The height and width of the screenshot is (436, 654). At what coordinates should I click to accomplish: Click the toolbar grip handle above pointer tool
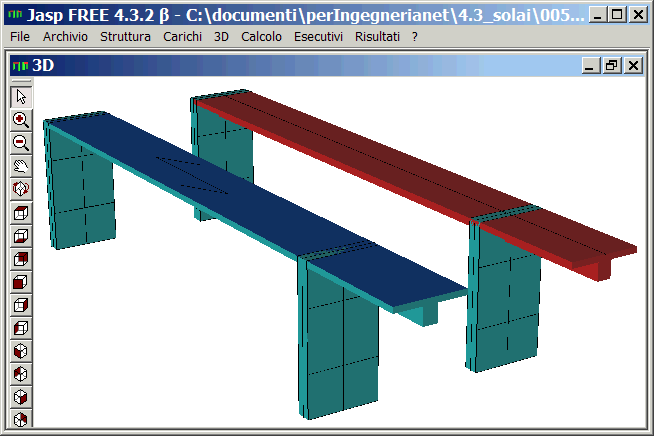[21, 81]
